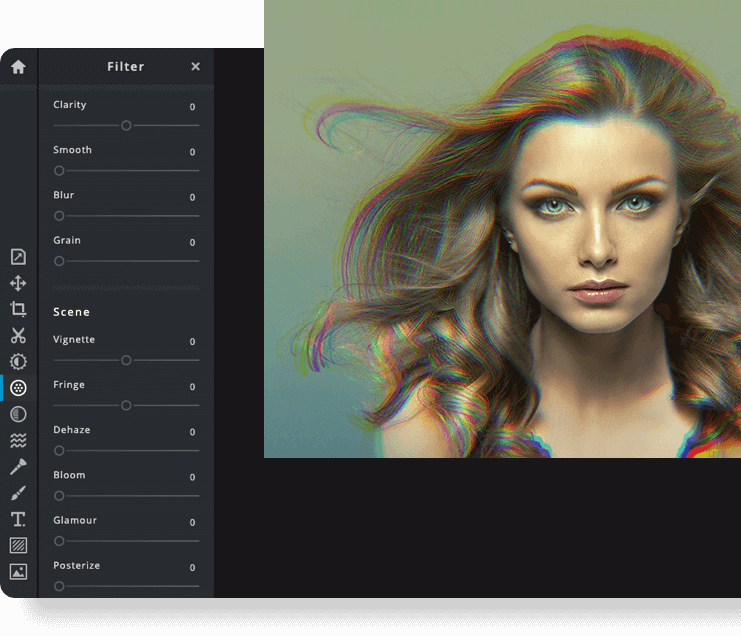Click the Clarity slider handle

point(126,126)
